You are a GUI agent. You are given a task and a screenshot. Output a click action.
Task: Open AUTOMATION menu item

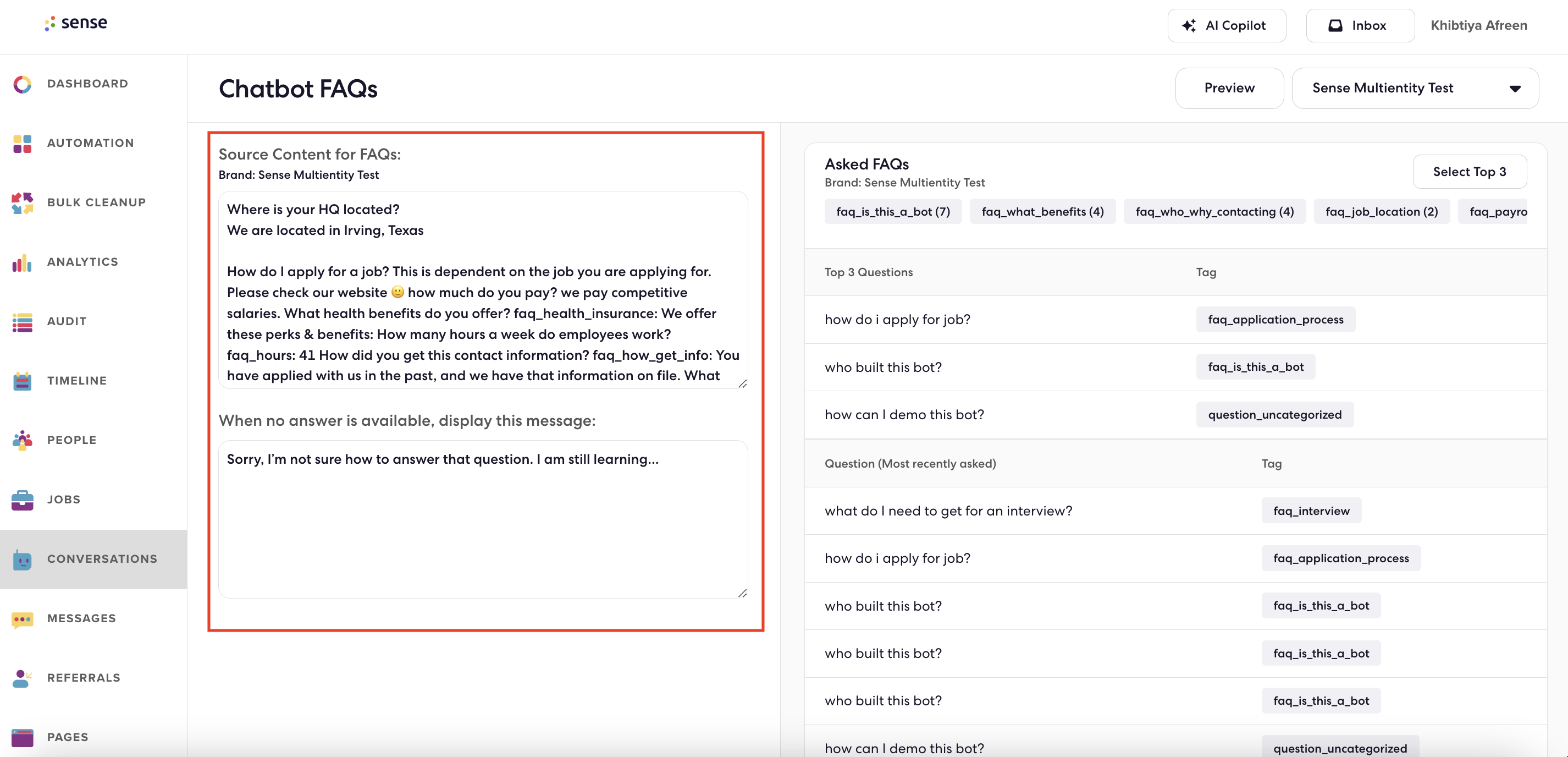pyautogui.click(x=91, y=144)
